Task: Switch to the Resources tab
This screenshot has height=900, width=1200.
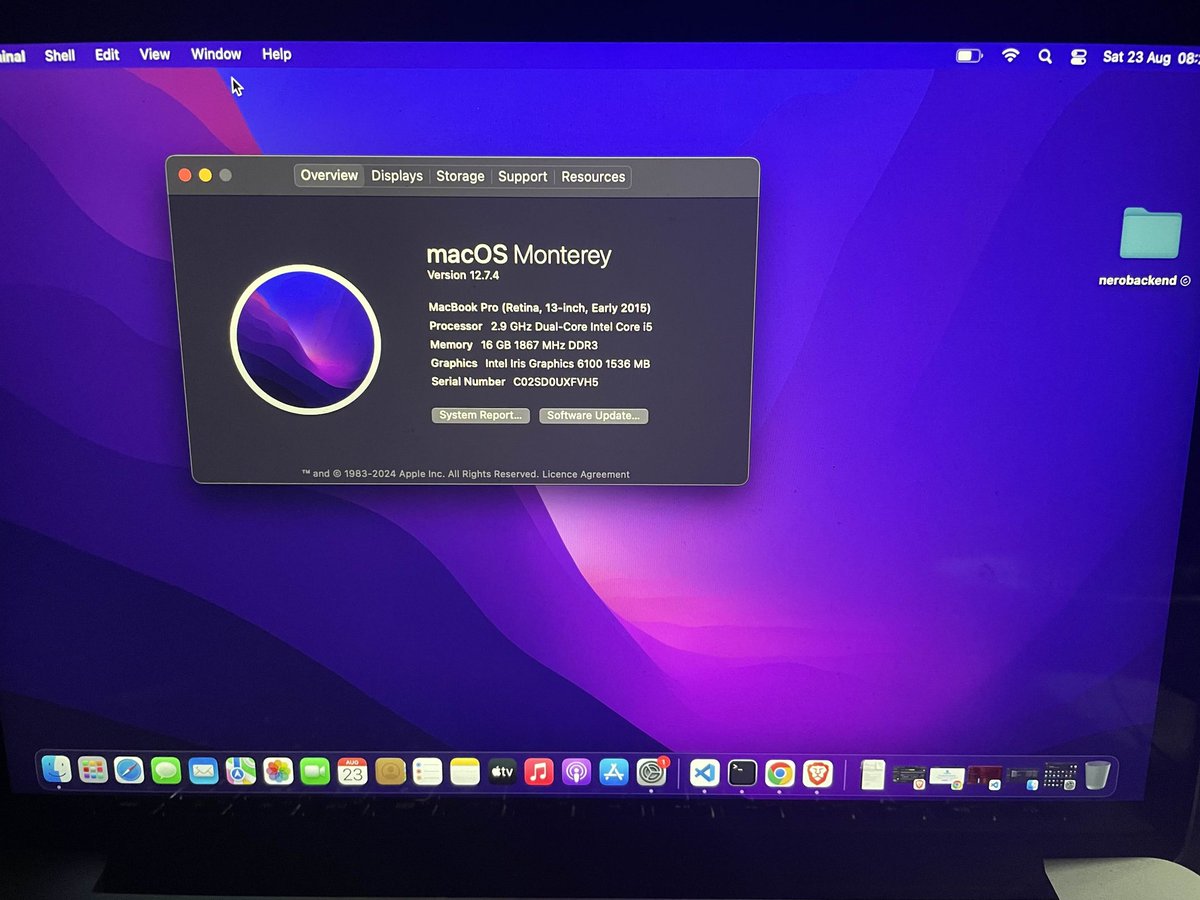Action: [593, 177]
